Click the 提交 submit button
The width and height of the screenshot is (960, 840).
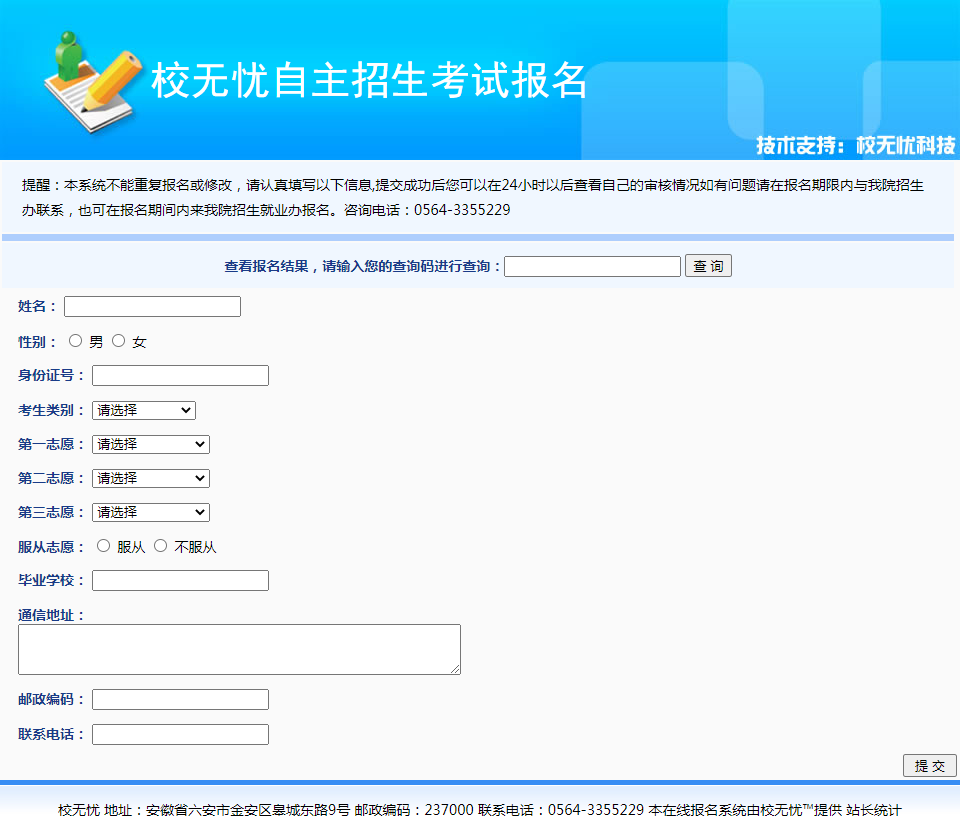tap(929, 766)
